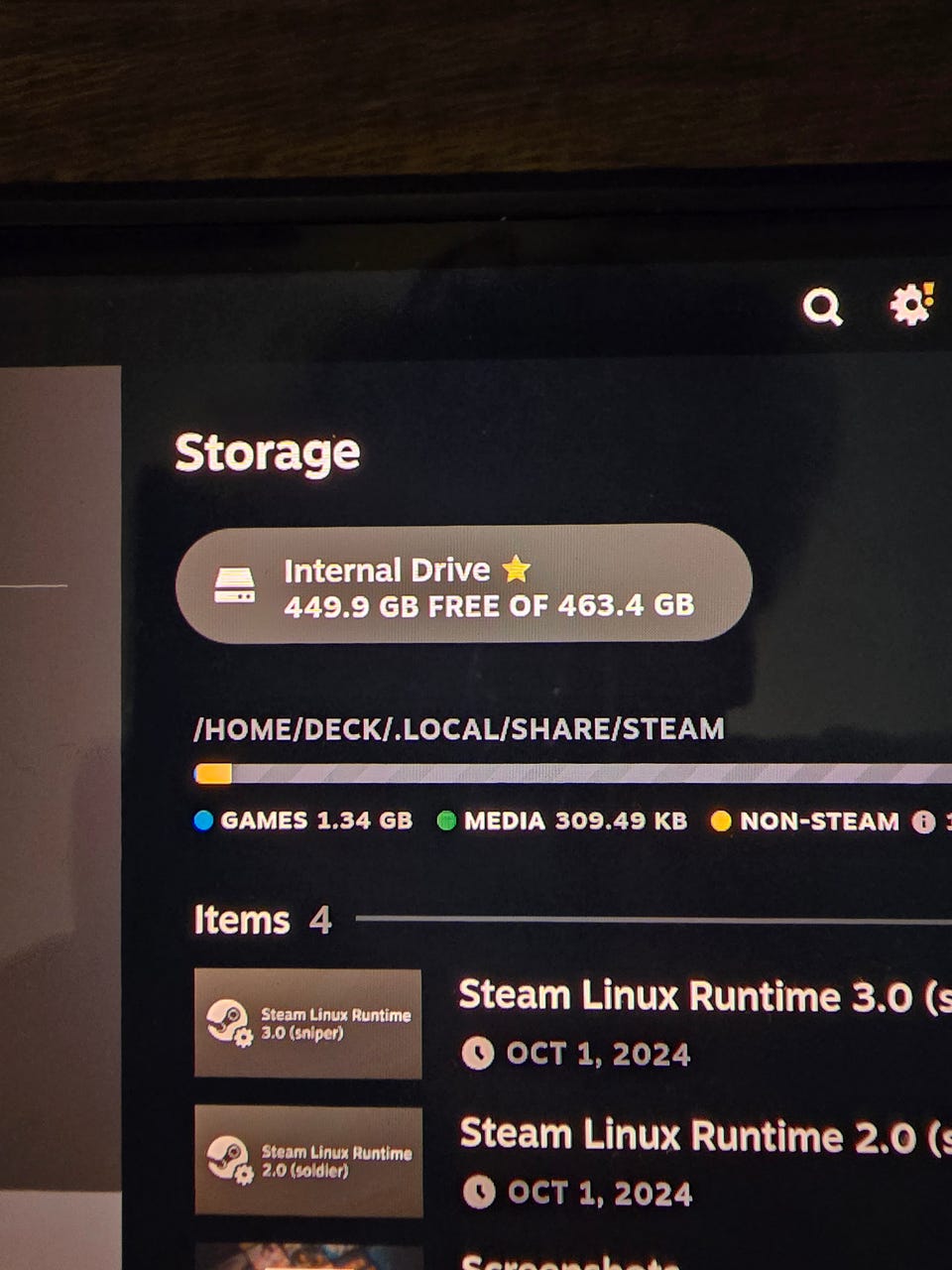Click the green Media legend dot

click(446, 821)
